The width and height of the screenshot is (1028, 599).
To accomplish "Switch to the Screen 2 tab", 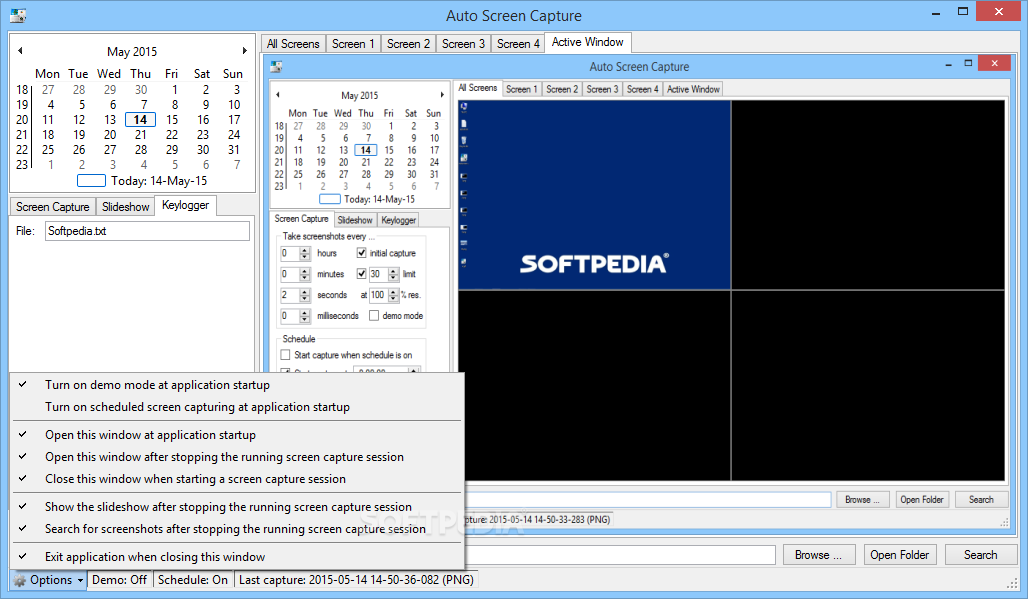I will click(408, 43).
